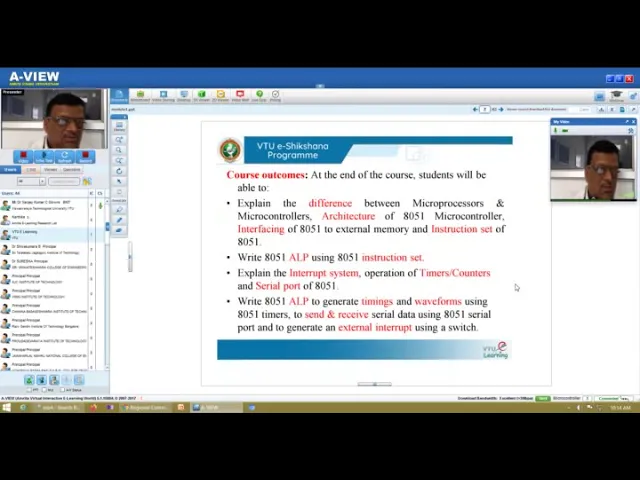Click the middle magnifier tool

coord(119,150)
